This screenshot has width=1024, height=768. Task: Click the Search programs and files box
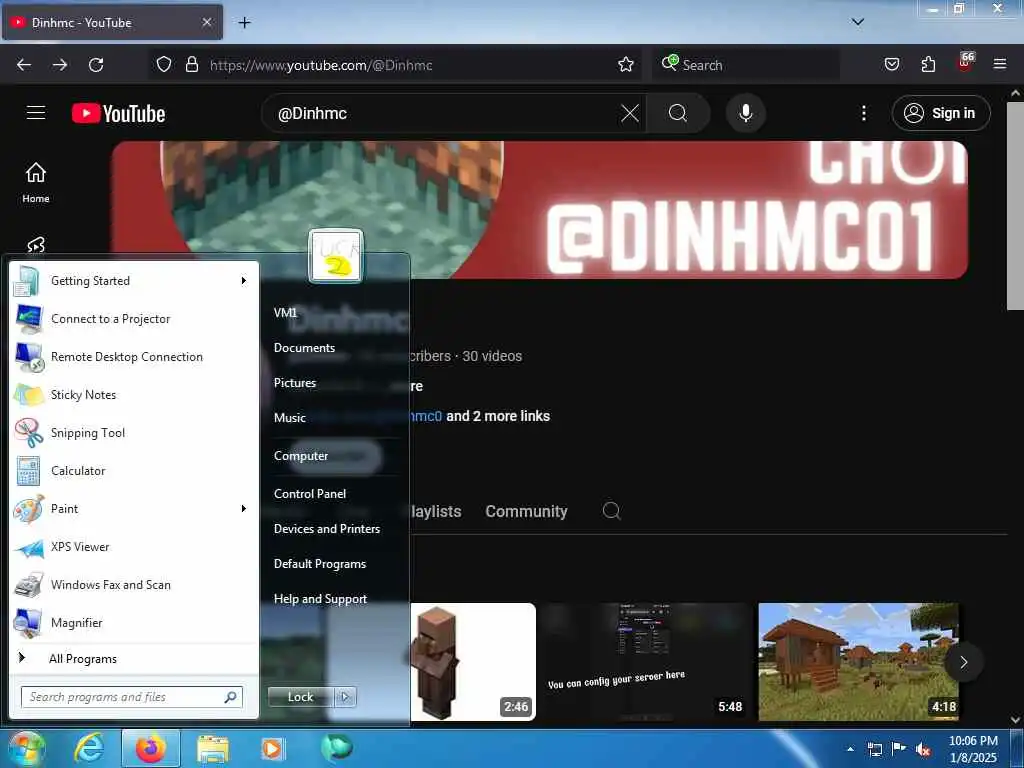point(132,697)
